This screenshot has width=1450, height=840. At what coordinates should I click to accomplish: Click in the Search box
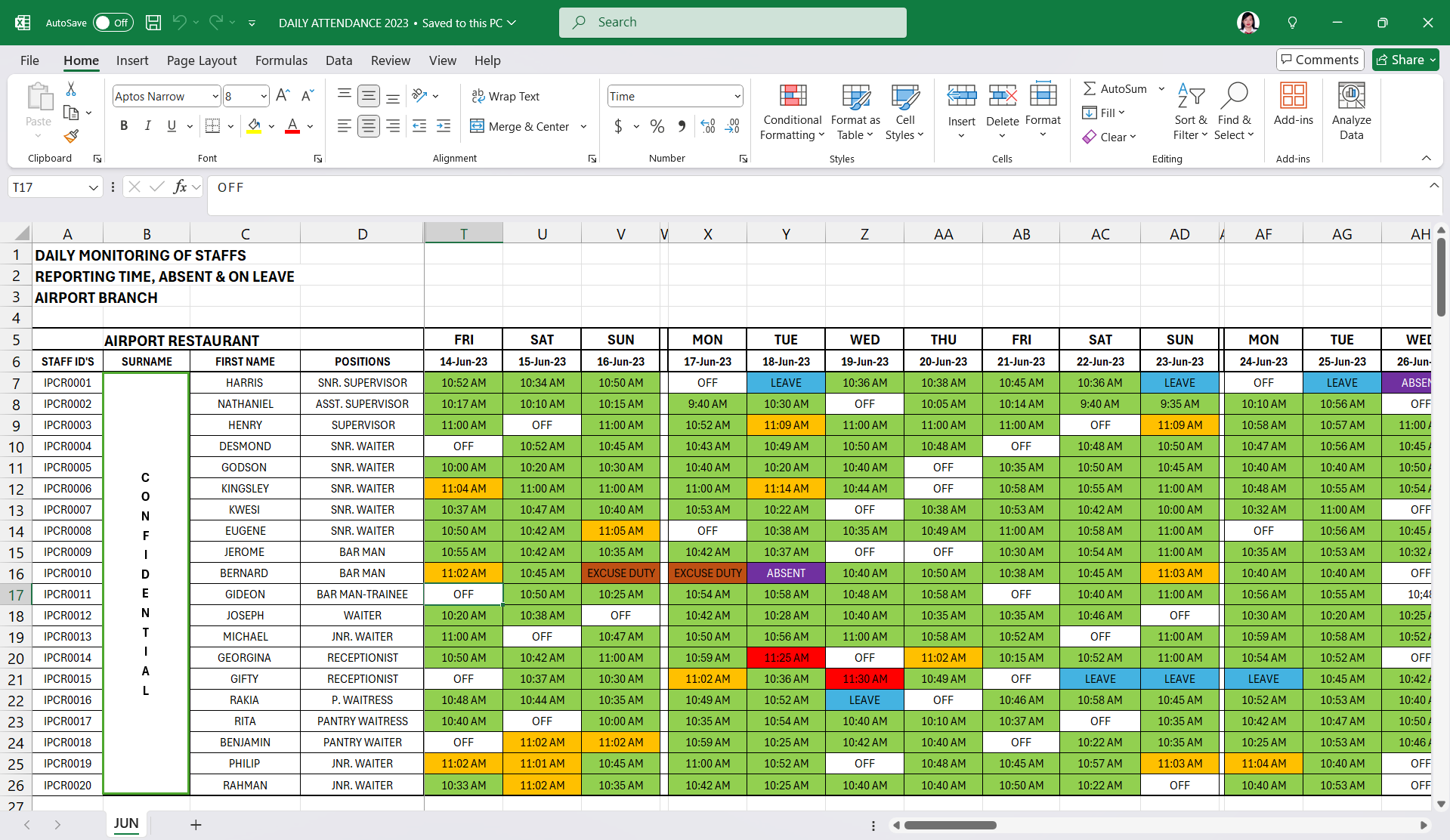(x=733, y=23)
